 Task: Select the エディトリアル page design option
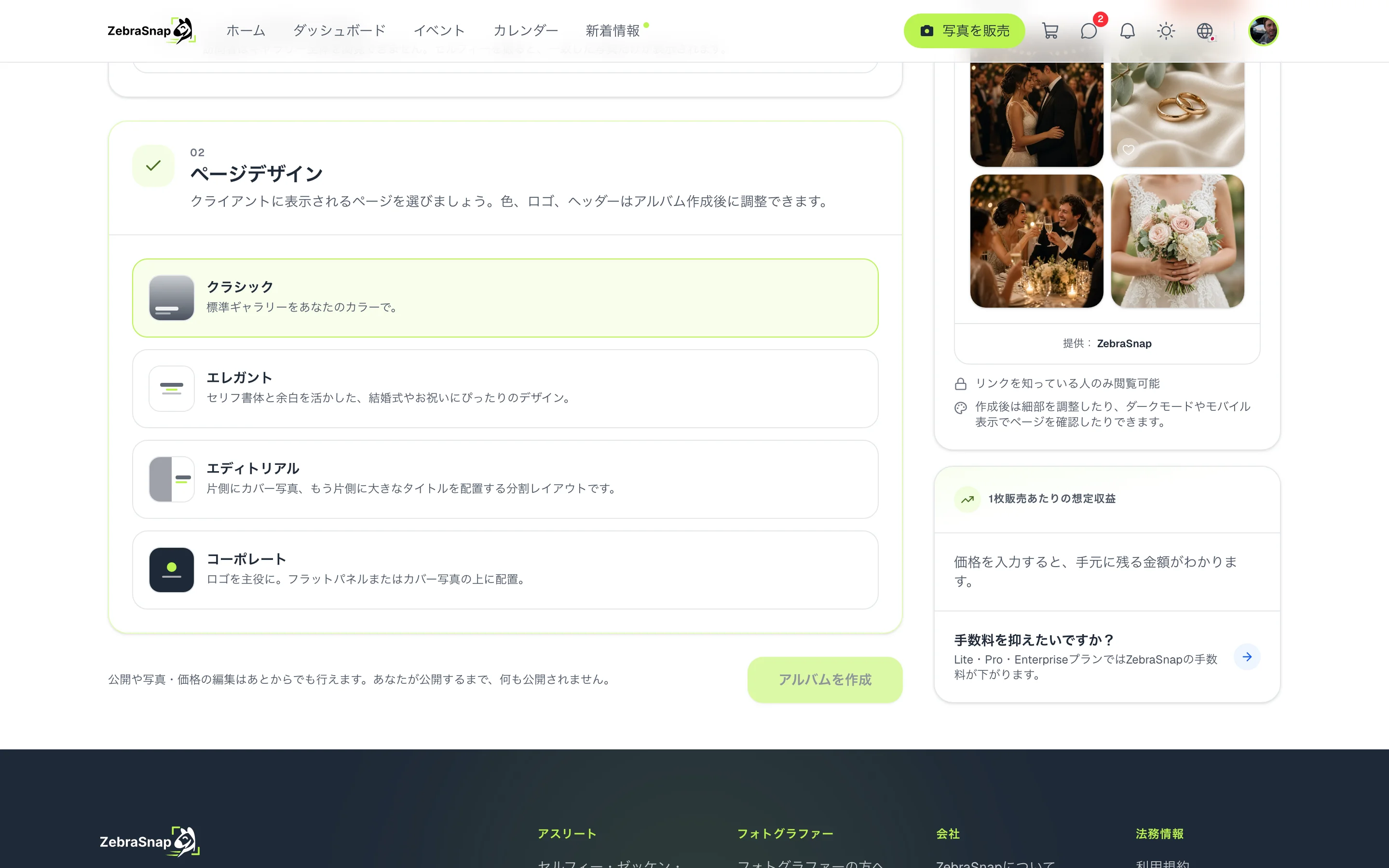[x=505, y=479]
